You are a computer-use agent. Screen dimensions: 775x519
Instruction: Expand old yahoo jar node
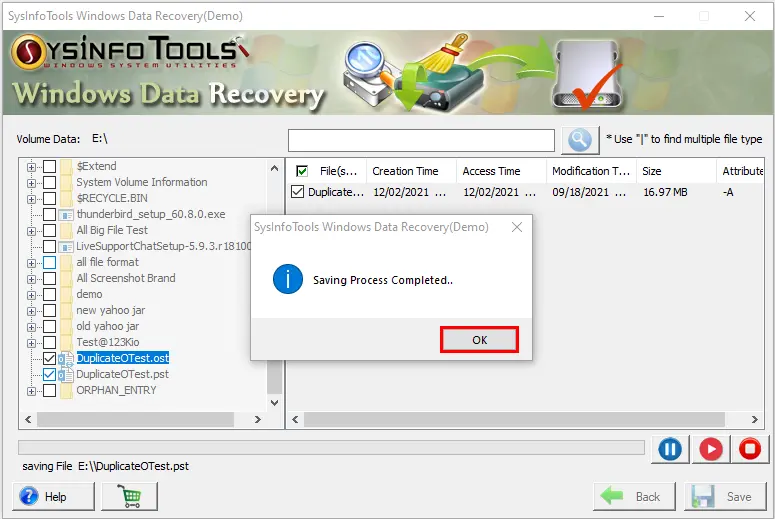pos(31,327)
